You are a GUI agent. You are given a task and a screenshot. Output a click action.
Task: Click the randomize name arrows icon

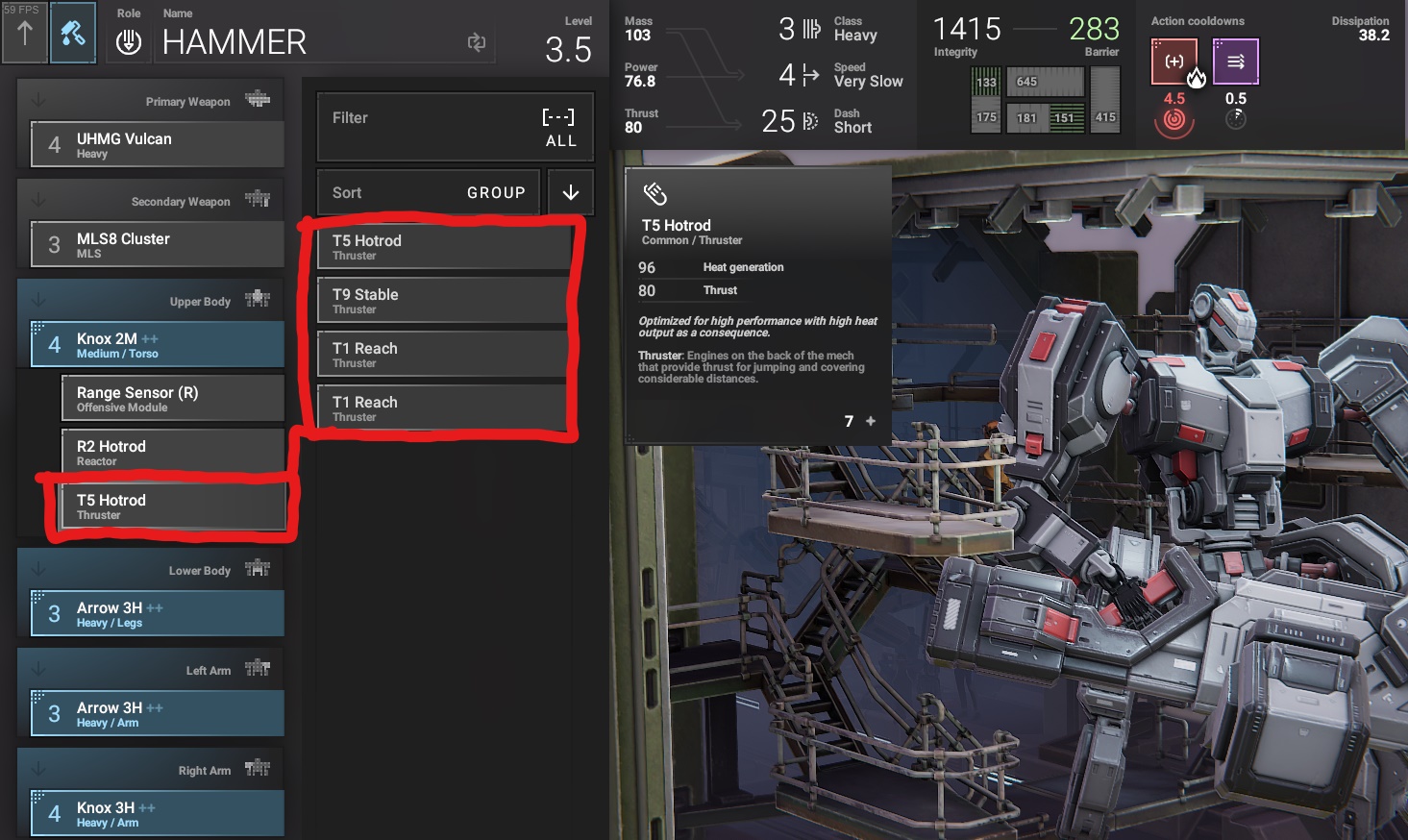[477, 42]
